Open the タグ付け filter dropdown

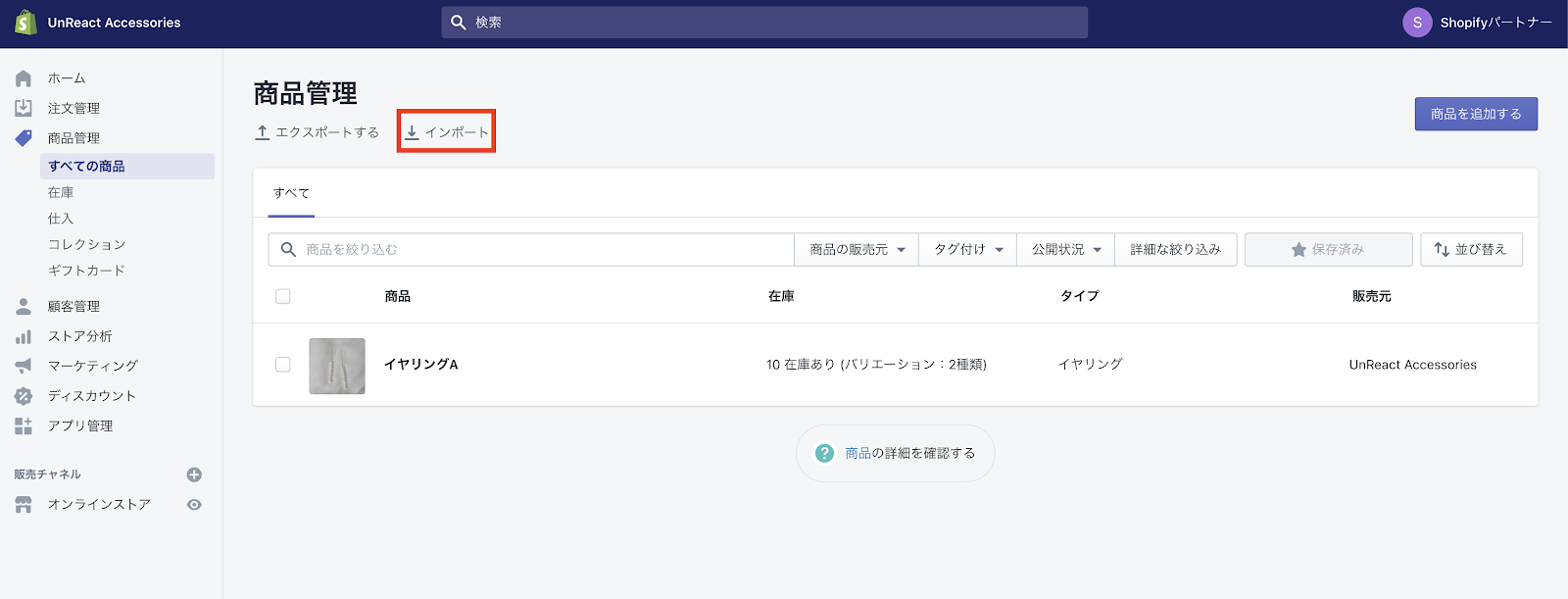click(967, 250)
